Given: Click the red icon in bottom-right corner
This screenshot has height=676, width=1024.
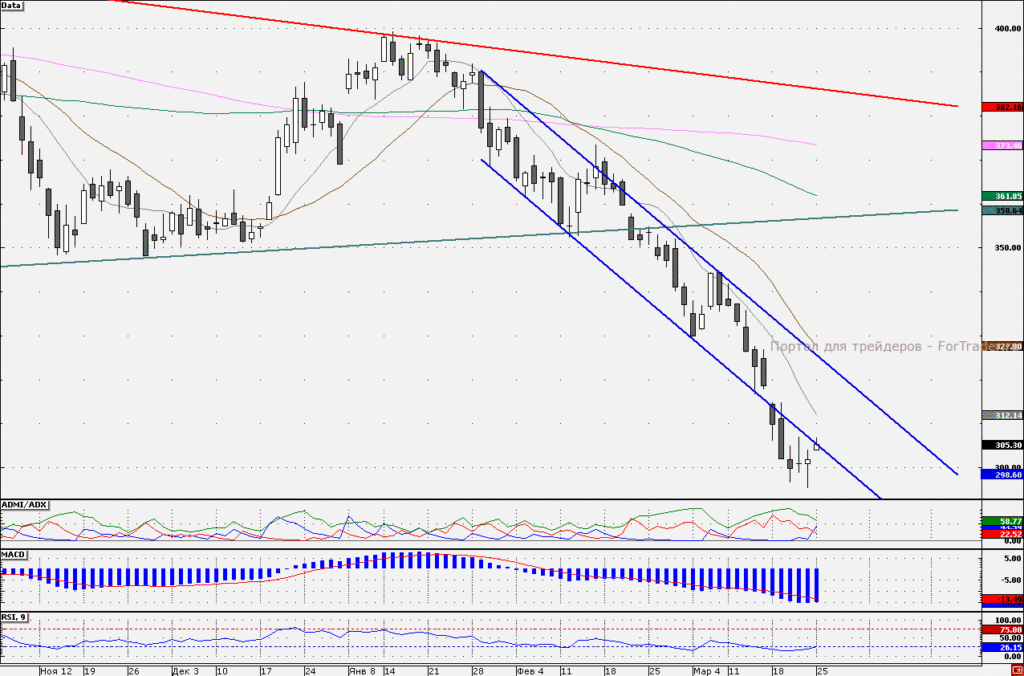Looking at the screenshot, I should (1017, 671).
